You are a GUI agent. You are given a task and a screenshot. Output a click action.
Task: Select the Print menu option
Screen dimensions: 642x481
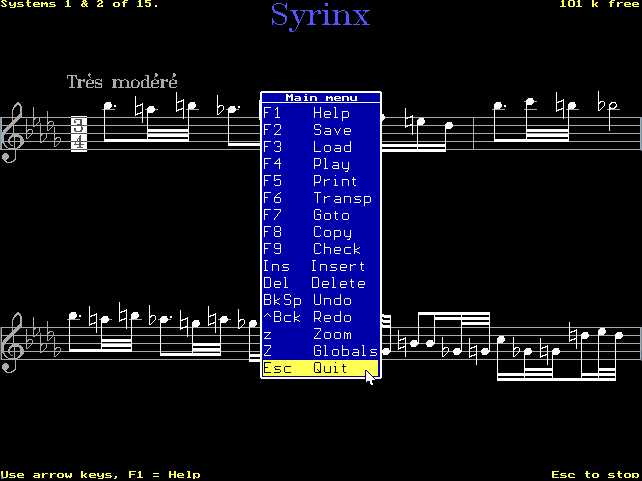[320, 181]
